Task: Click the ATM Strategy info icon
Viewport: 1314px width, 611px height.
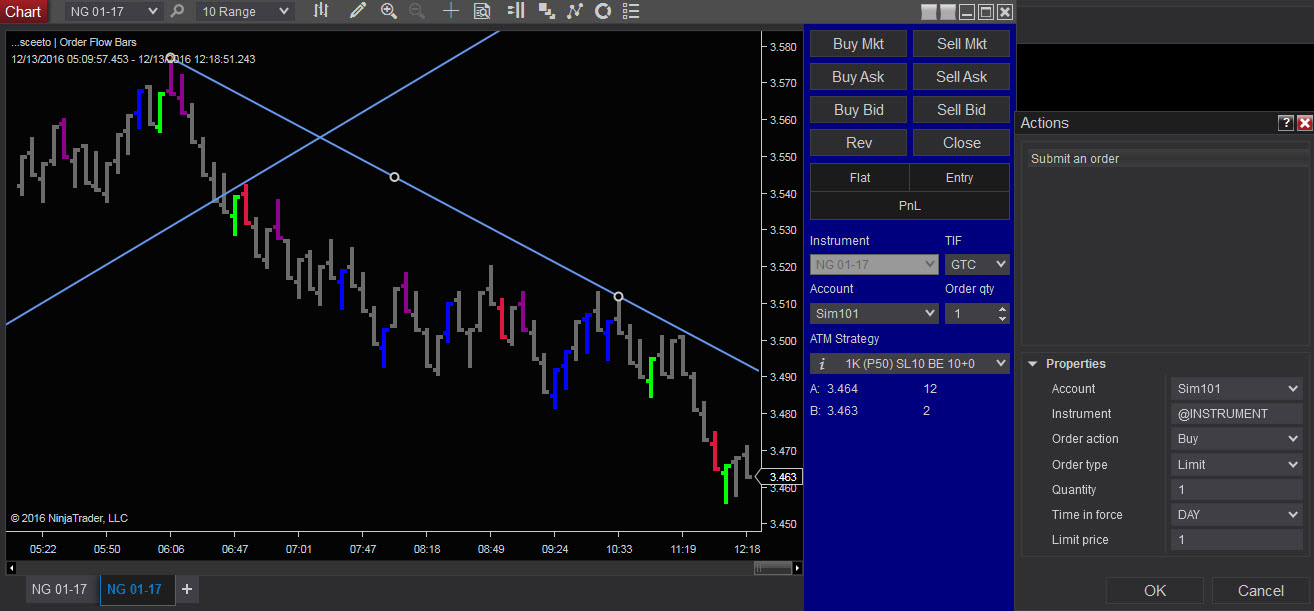Action: coord(821,364)
